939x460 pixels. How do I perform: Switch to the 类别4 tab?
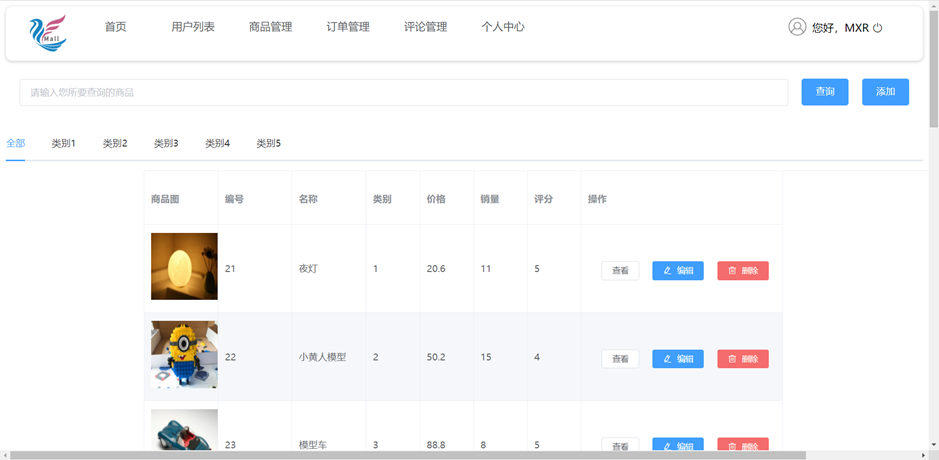(217, 143)
